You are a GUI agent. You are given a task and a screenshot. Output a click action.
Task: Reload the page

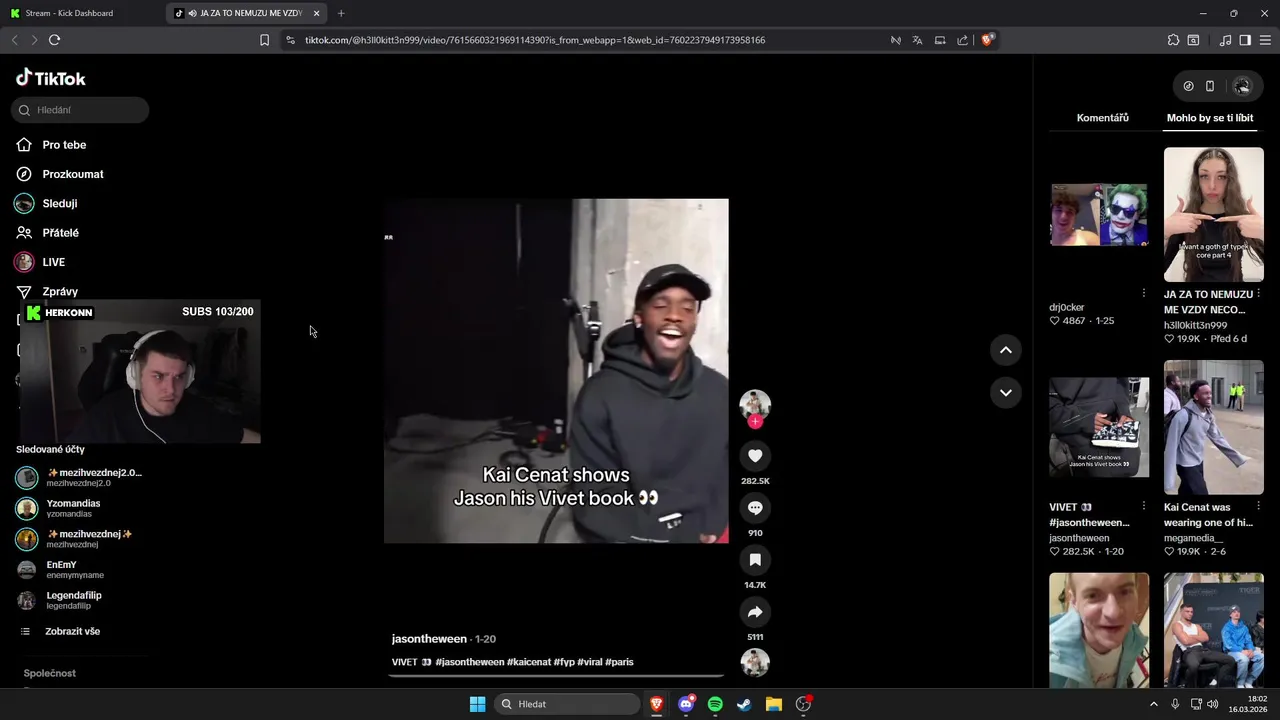(54, 40)
